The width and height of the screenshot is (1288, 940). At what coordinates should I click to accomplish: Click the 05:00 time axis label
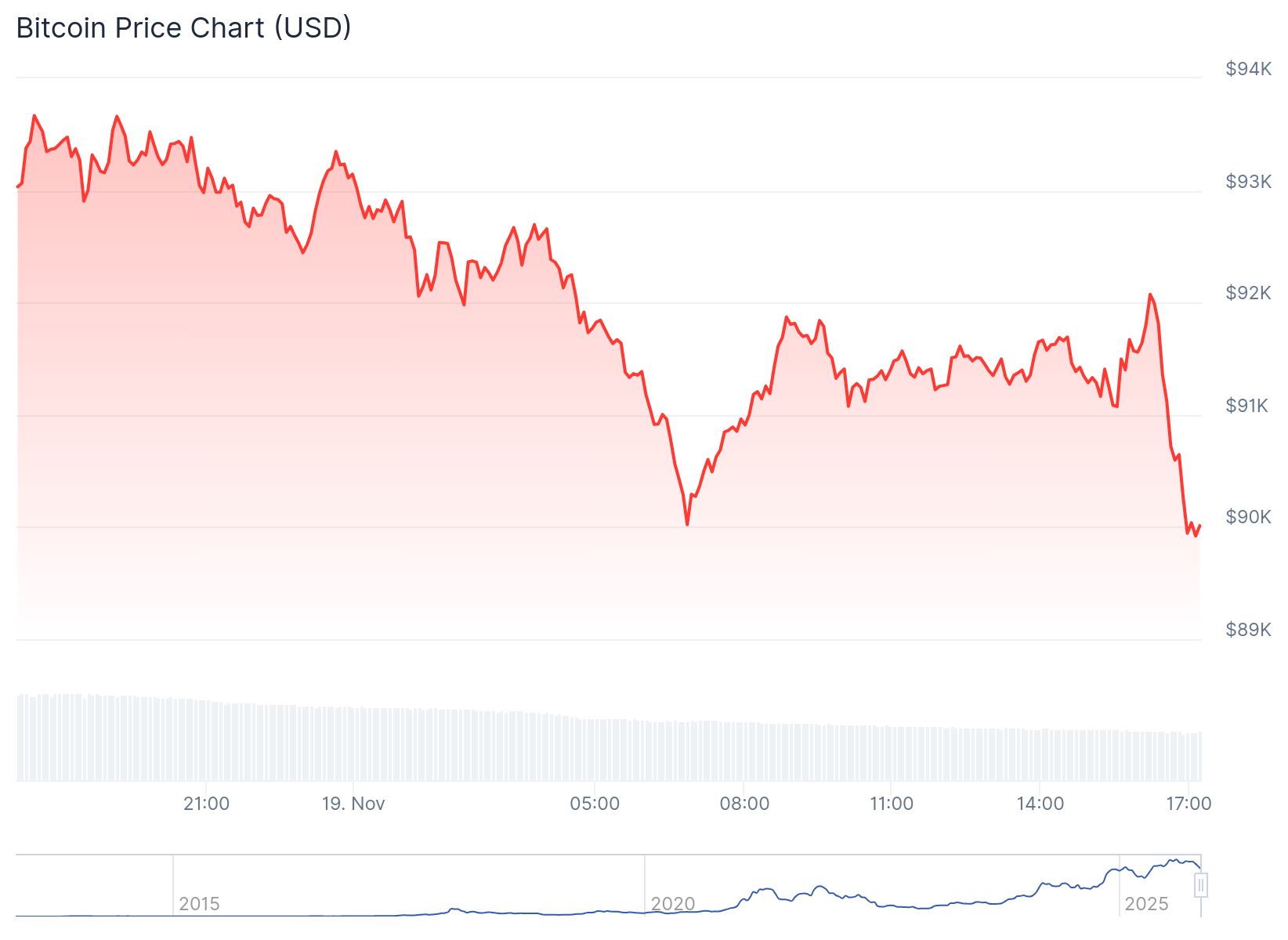tap(595, 804)
